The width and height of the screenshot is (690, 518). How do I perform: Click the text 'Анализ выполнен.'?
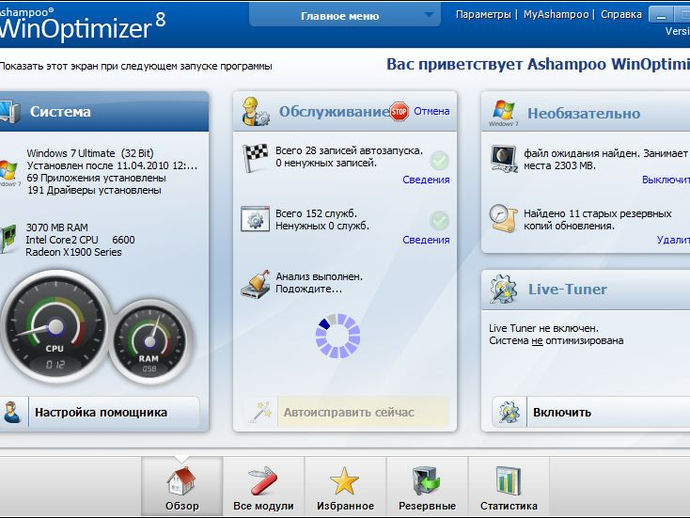coord(319,277)
